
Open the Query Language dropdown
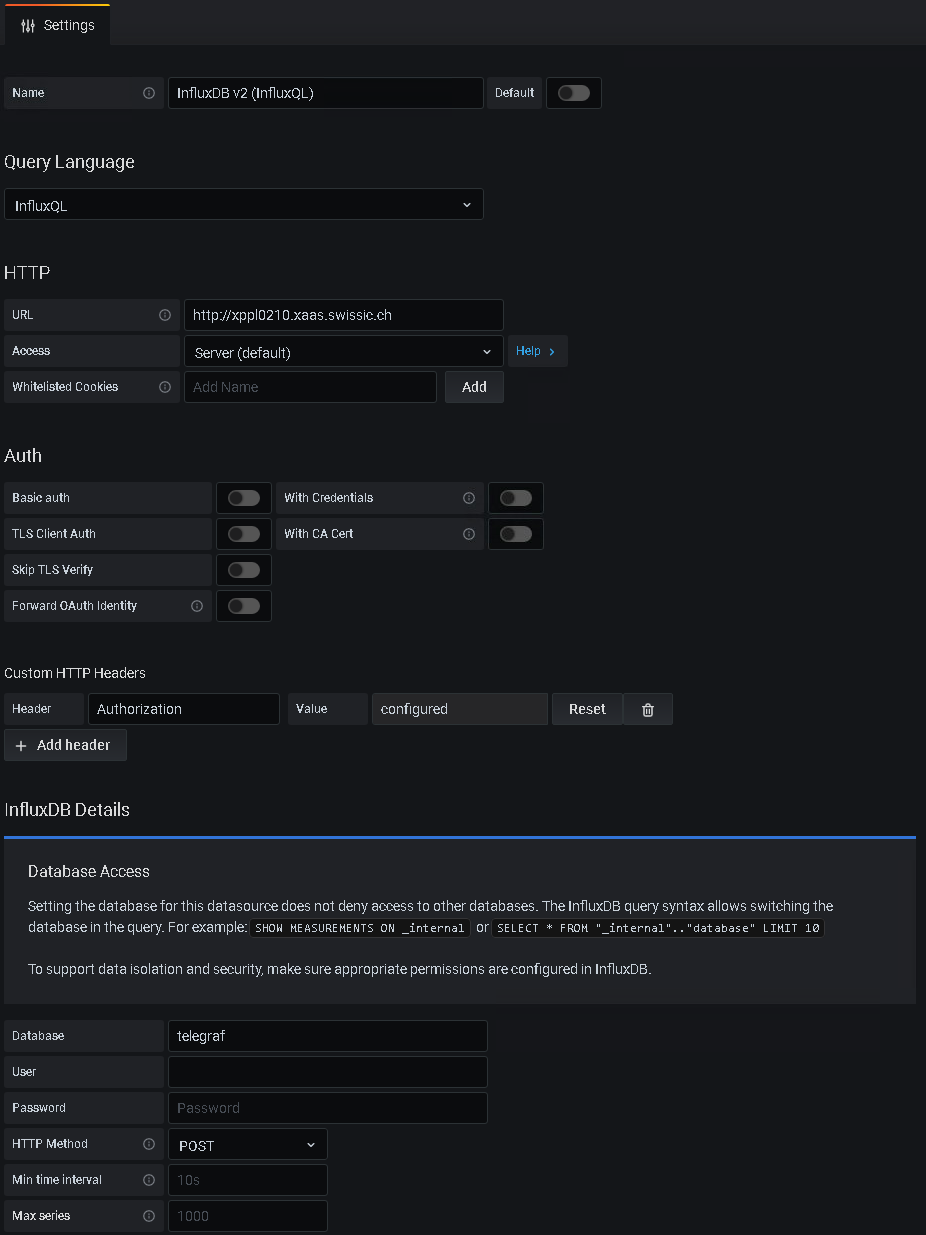point(244,203)
